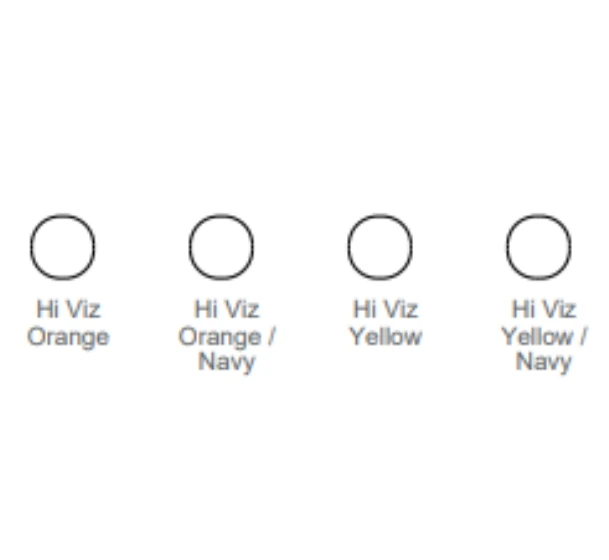Click the 'Hi Viz Yellow / Navy' label text
609x560 pixels.
pyautogui.click(x=544, y=336)
